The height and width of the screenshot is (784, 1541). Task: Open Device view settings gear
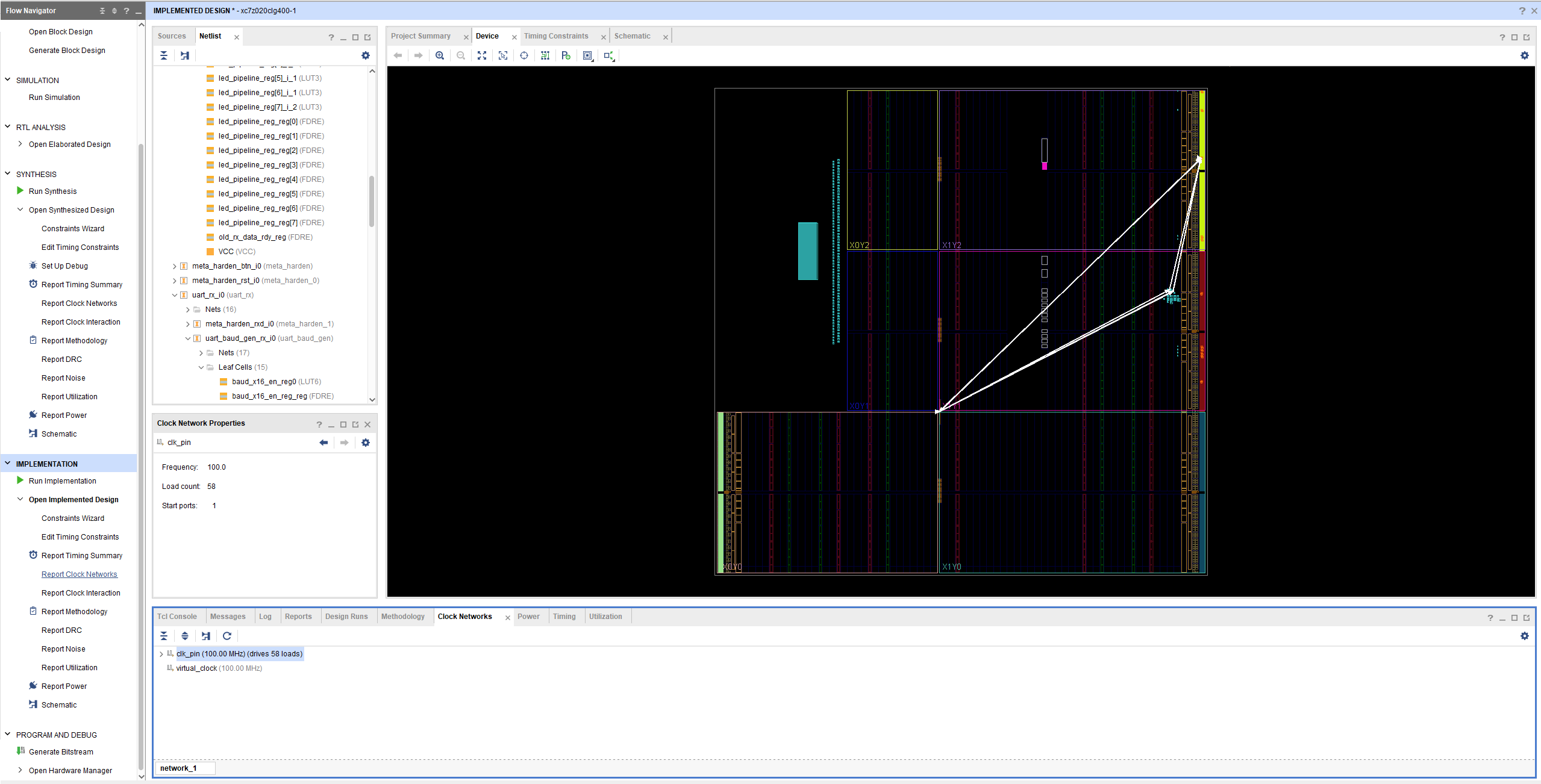click(1524, 55)
